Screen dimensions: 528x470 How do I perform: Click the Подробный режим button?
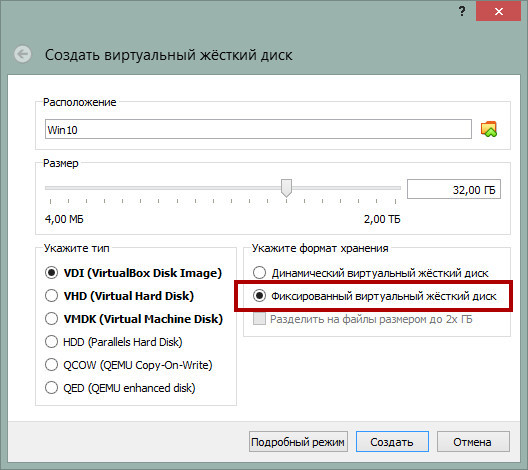click(298, 442)
